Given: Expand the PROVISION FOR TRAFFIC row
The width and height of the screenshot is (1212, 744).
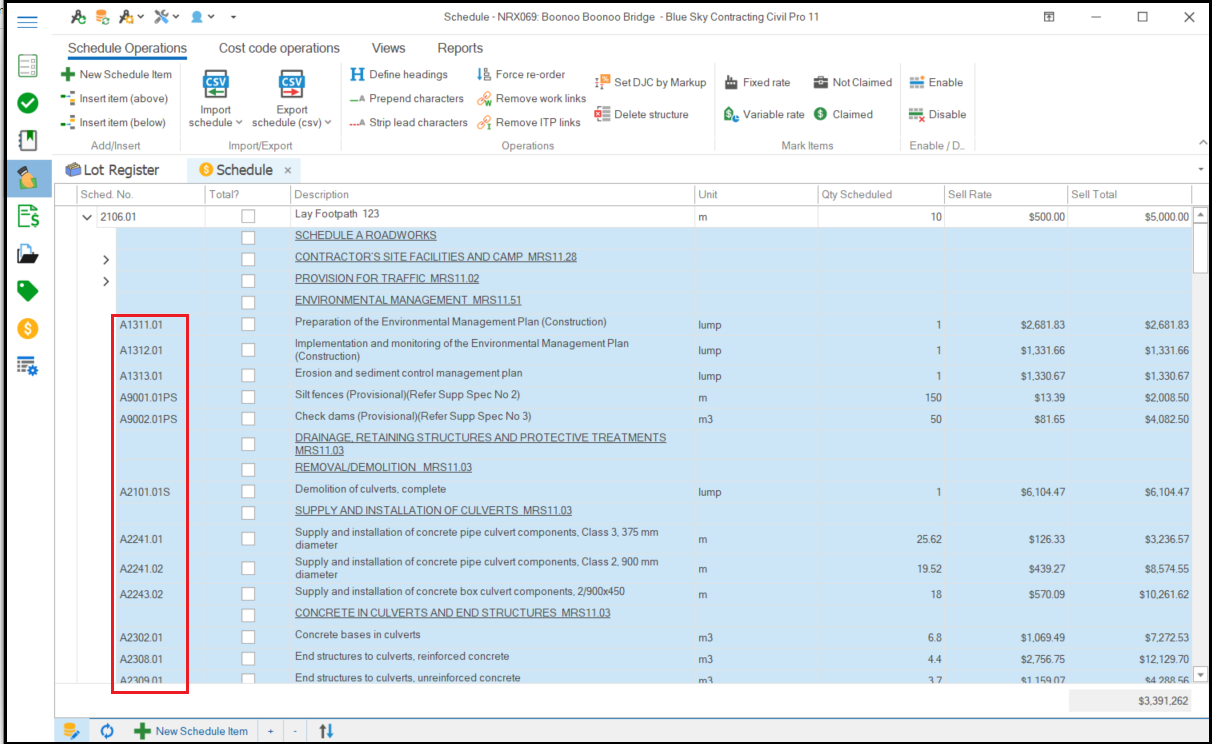Looking at the screenshot, I should [106, 281].
